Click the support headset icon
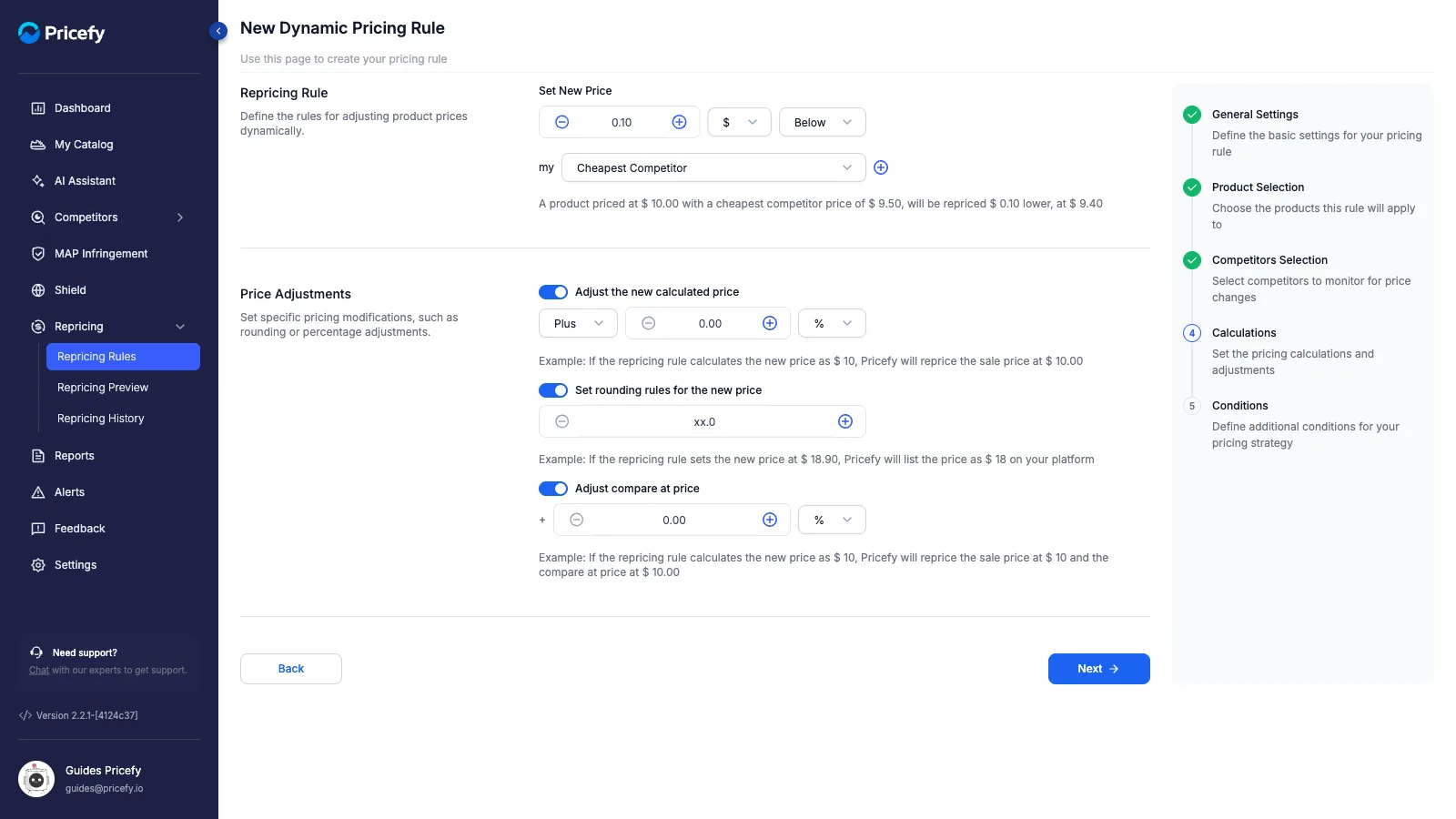Image resolution: width=1456 pixels, height=819 pixels. click(36, 652)
